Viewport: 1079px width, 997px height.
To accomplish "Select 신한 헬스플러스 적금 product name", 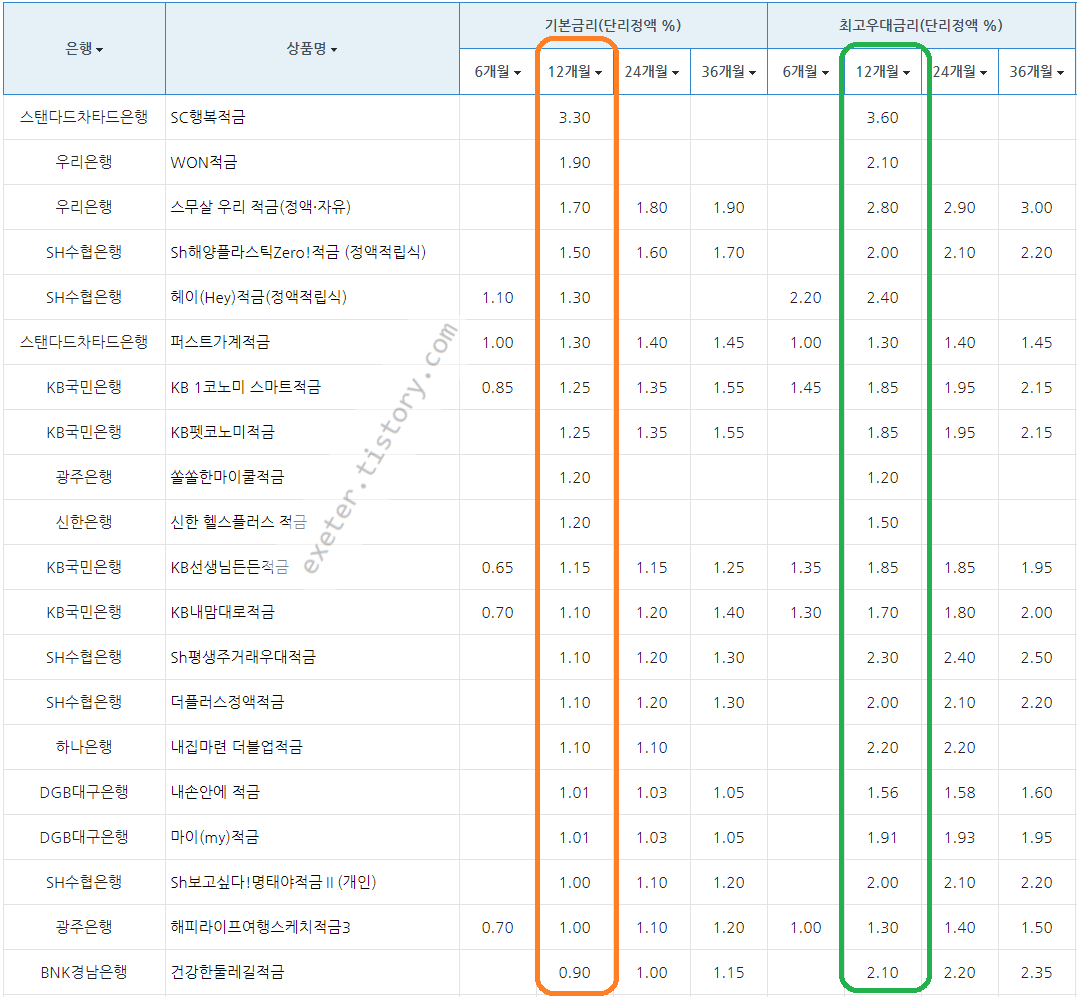I will coord(239,522).
